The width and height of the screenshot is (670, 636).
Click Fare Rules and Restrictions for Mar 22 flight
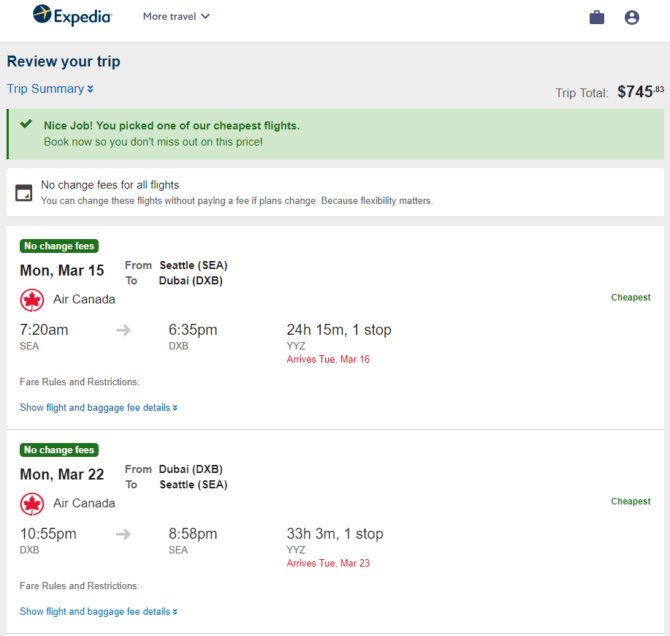pyautogui.click(x=79, y=586)
